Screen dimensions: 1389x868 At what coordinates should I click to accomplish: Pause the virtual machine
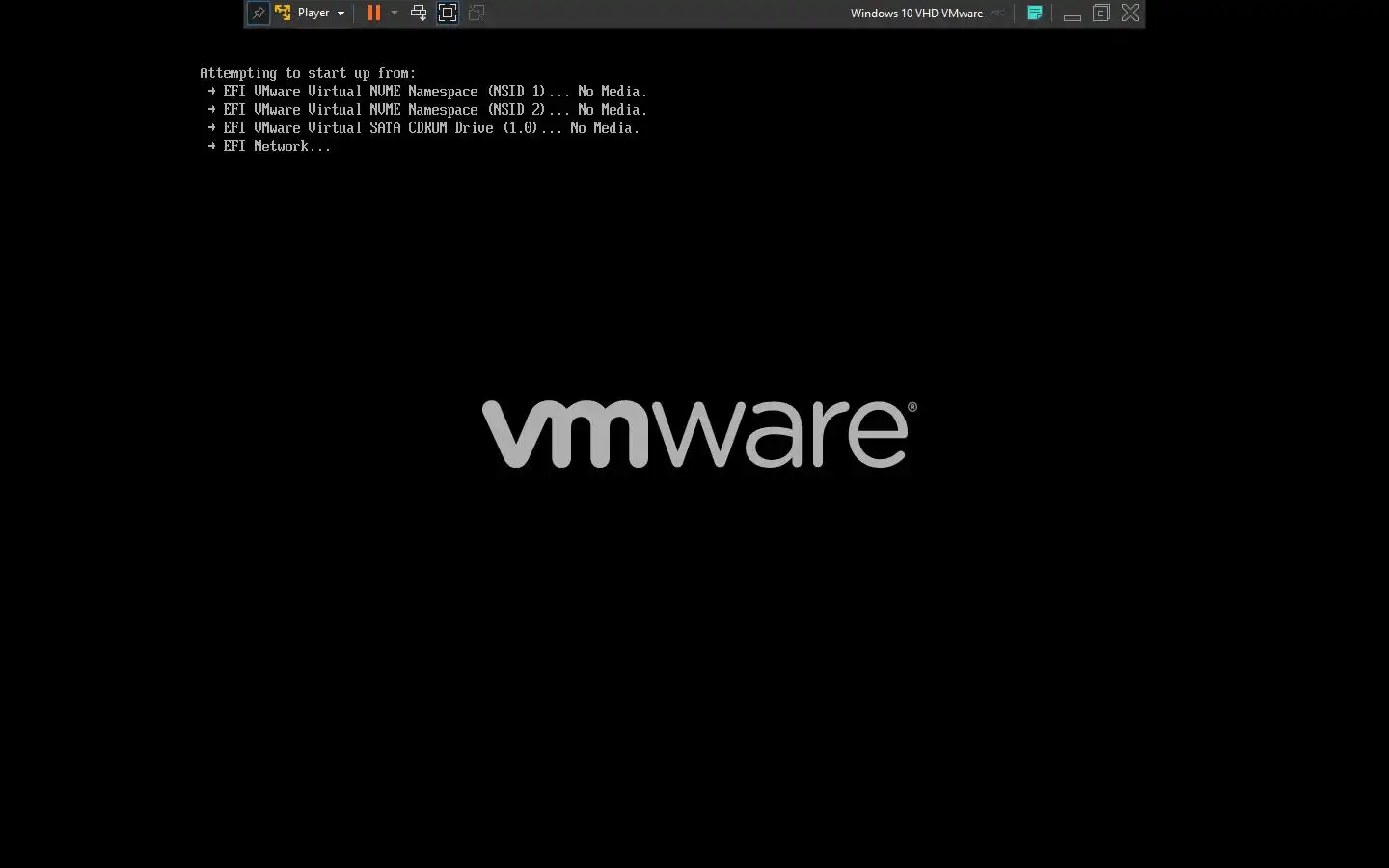374,14
